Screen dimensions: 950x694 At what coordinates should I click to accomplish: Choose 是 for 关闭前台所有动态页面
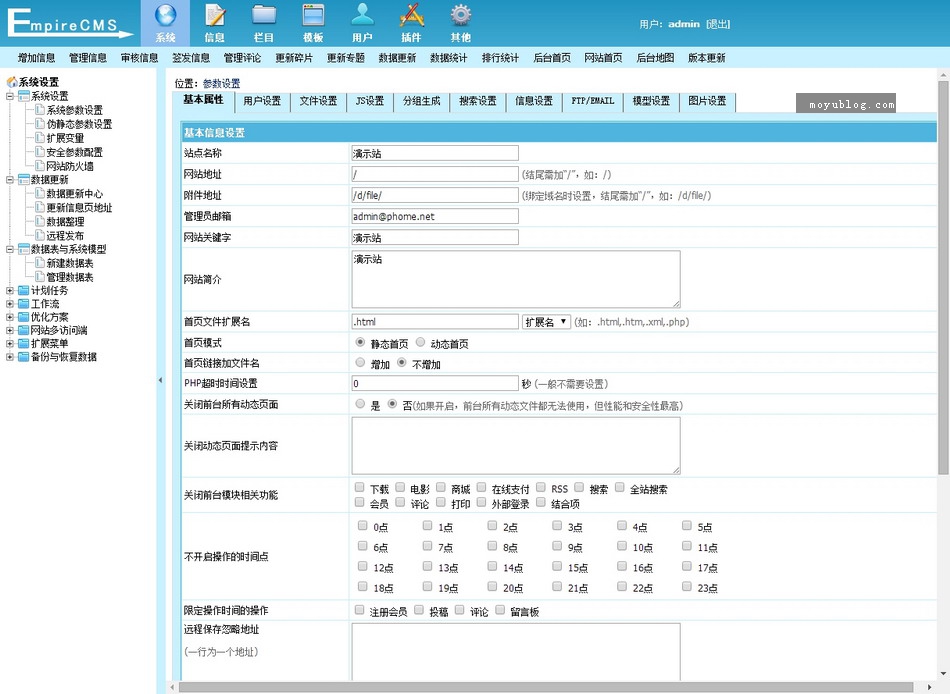tap(360, 404)
